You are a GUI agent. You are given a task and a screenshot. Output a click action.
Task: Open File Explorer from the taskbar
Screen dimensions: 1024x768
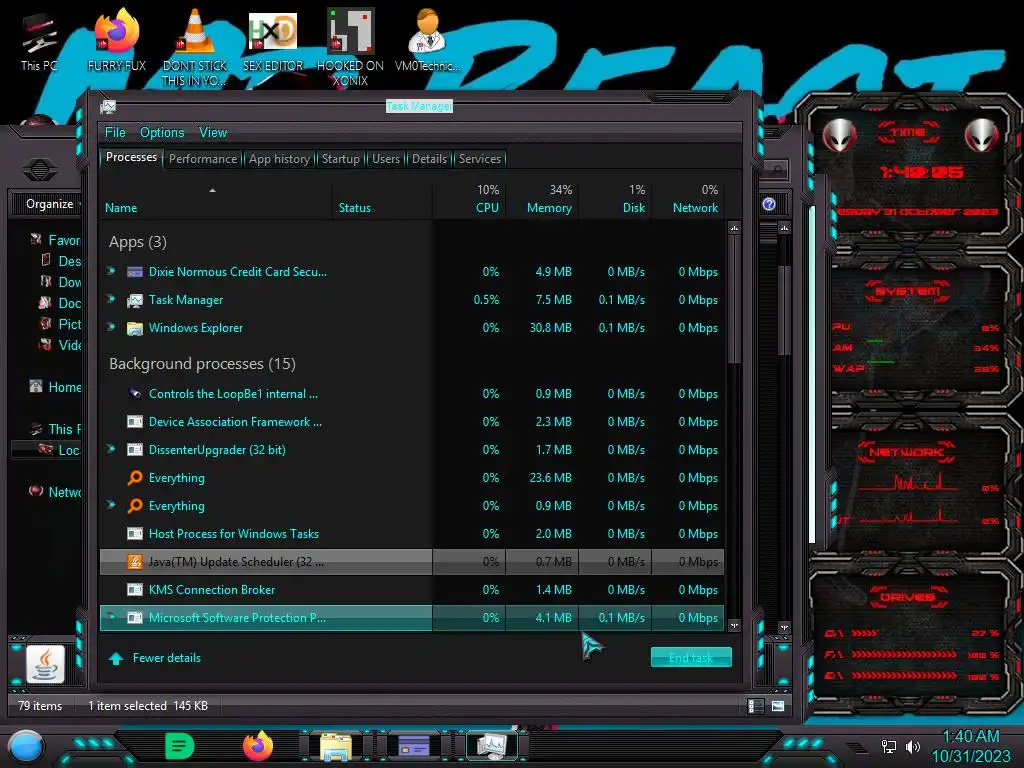[x=336, y=747]
